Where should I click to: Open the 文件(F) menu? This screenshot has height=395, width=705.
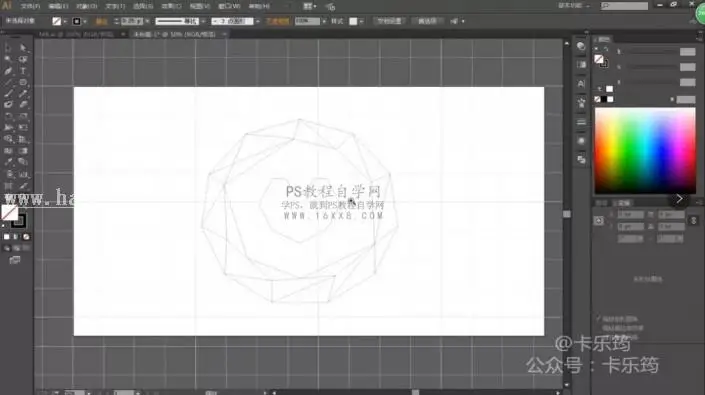(x=30, y=6)
